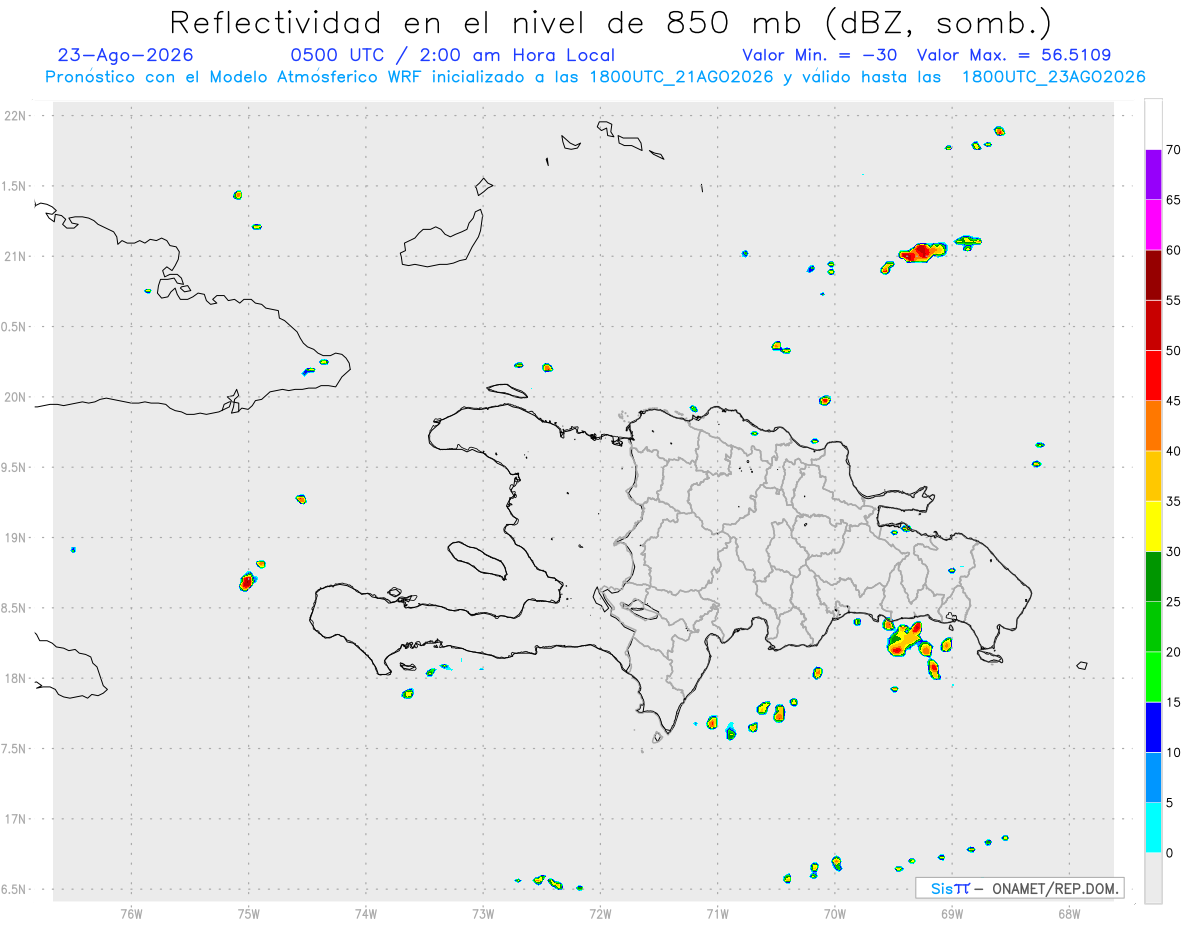Click the cyan 0–5 dBZ band
The image size is (1200, 927).
(x=1153, y=828)
